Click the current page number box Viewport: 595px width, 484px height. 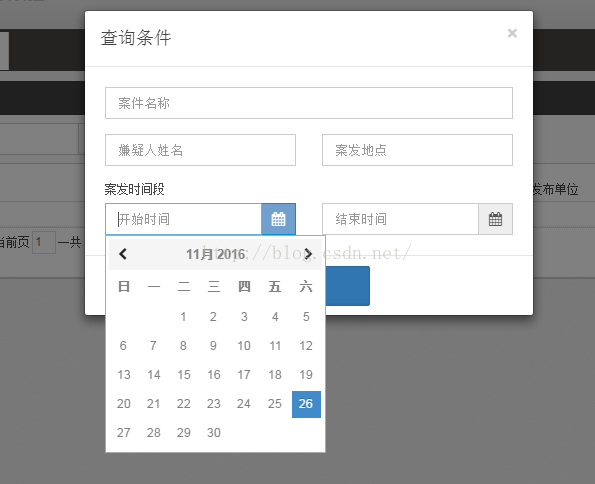44,242
